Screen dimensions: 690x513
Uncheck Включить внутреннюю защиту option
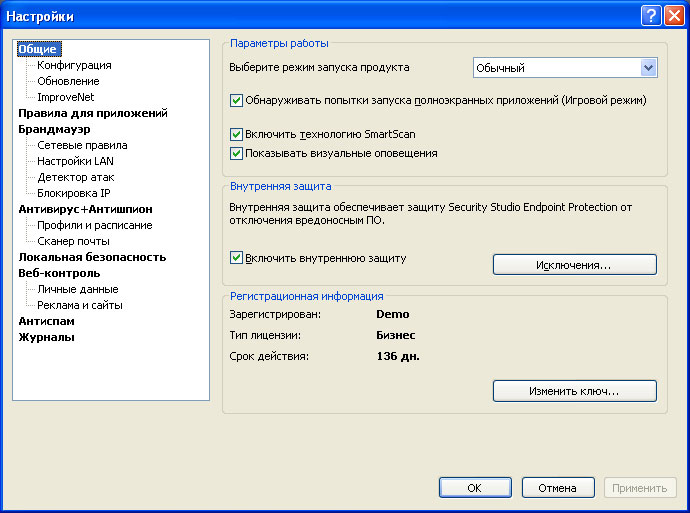[x=237, y=258]
